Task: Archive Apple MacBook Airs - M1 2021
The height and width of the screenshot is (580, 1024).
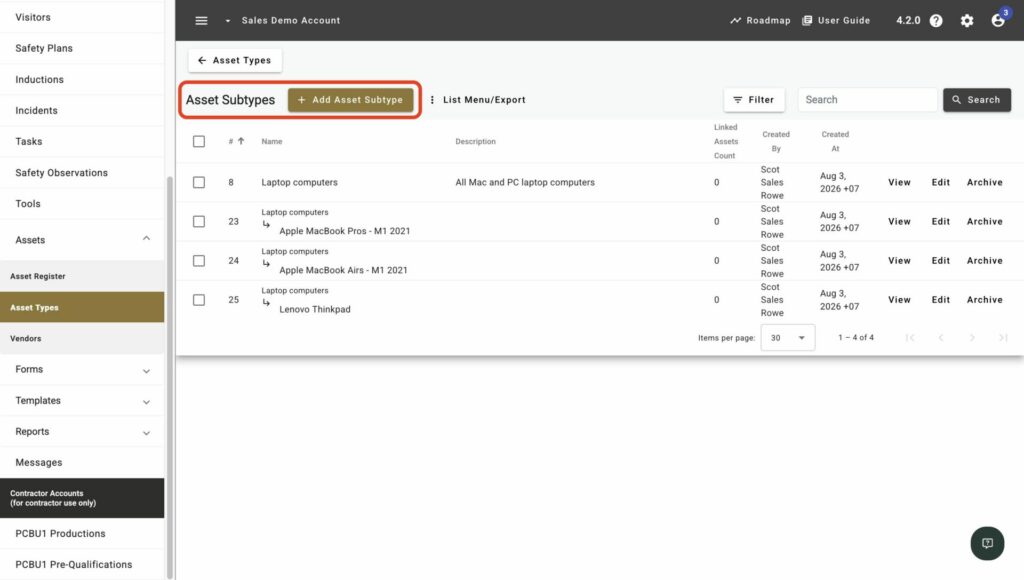Action: [984, 261]
